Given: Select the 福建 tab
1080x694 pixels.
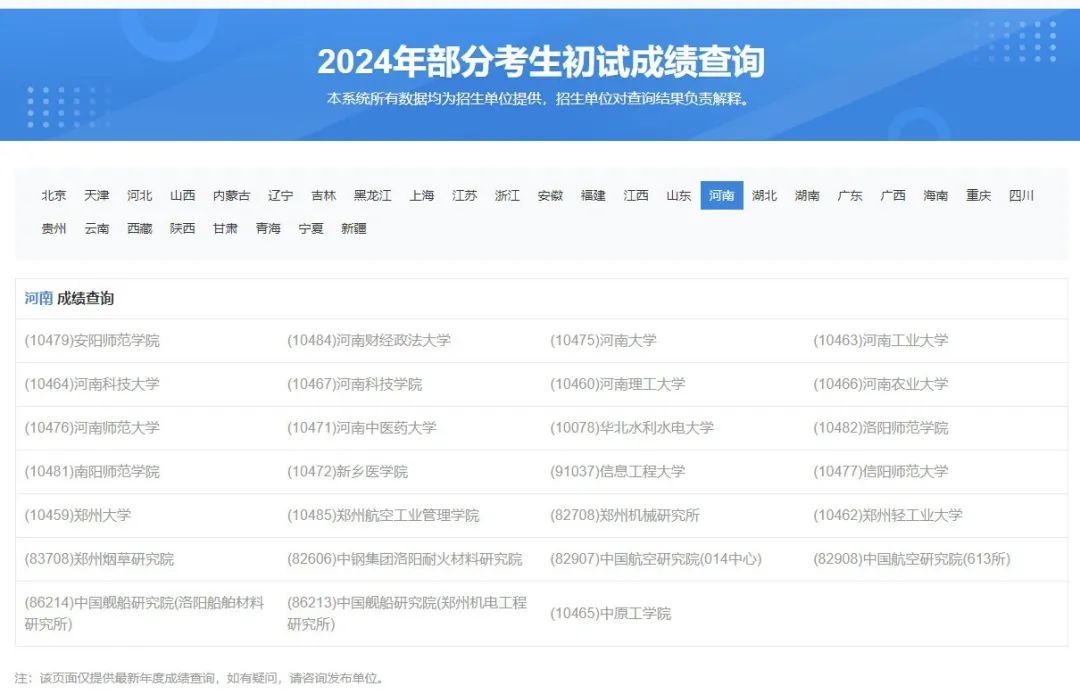Looking at the screenshot, I should tap(592, 196).
